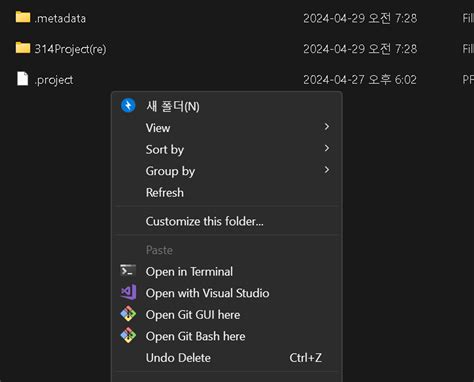Select Open in Terminal
This screenshot has height=382, width=474.
(227, 271)
